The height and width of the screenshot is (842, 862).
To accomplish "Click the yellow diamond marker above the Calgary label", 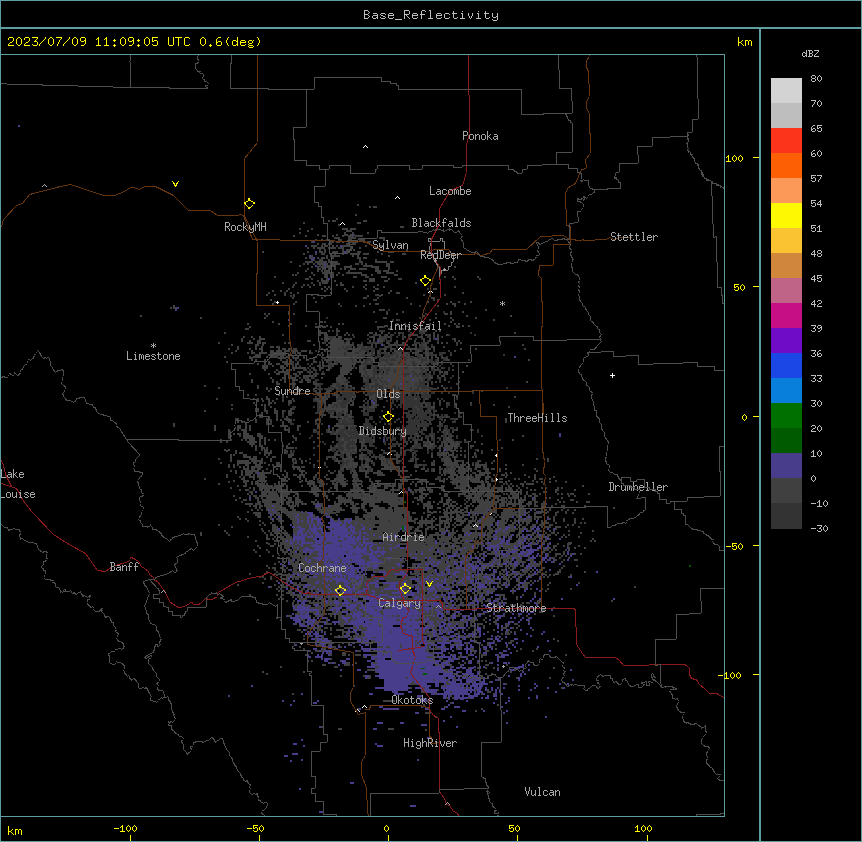I will coord(405,589).
